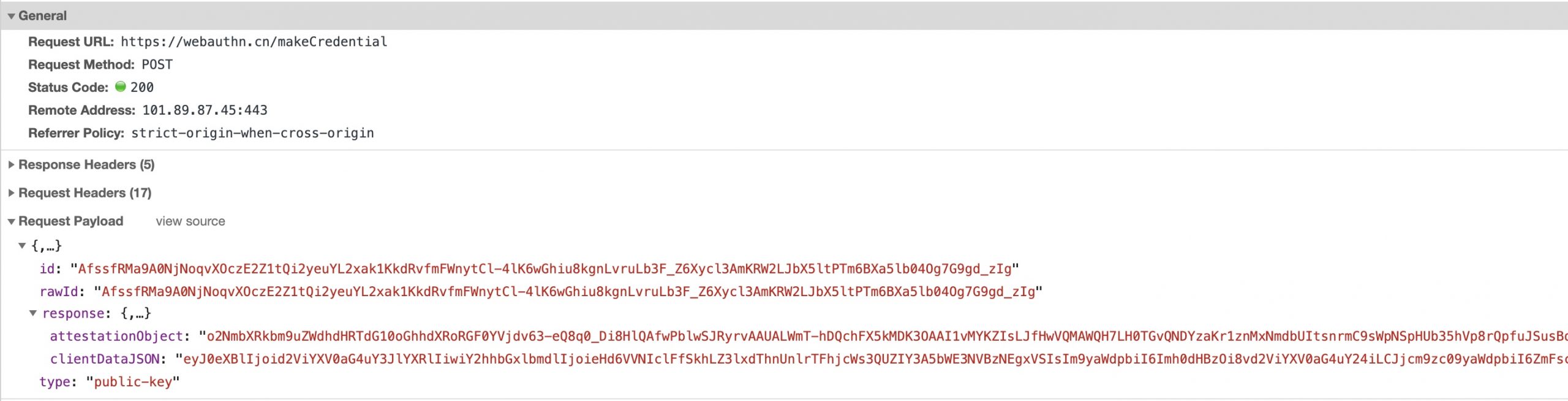Select the Request URL value
The width and height of the screenshot is (1568, 401).
tap(254, 42)
